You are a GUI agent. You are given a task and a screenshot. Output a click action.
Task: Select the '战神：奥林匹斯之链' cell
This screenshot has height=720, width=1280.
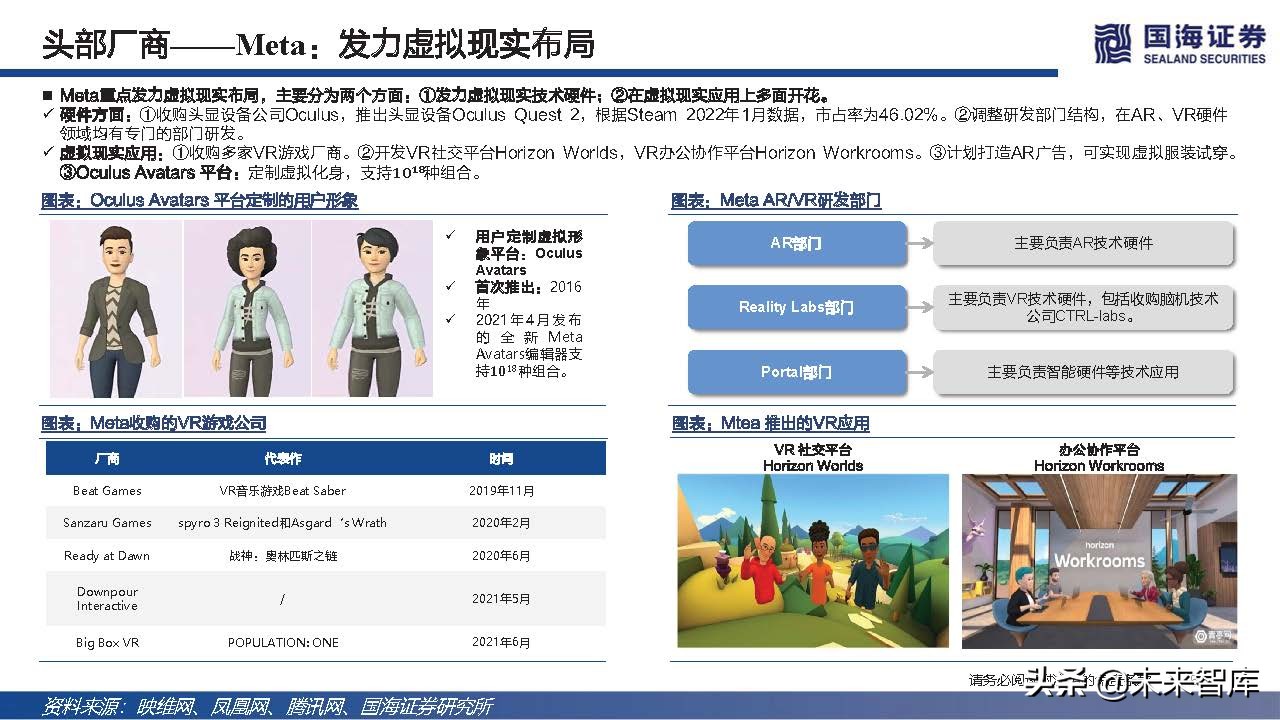click(283, 556)
